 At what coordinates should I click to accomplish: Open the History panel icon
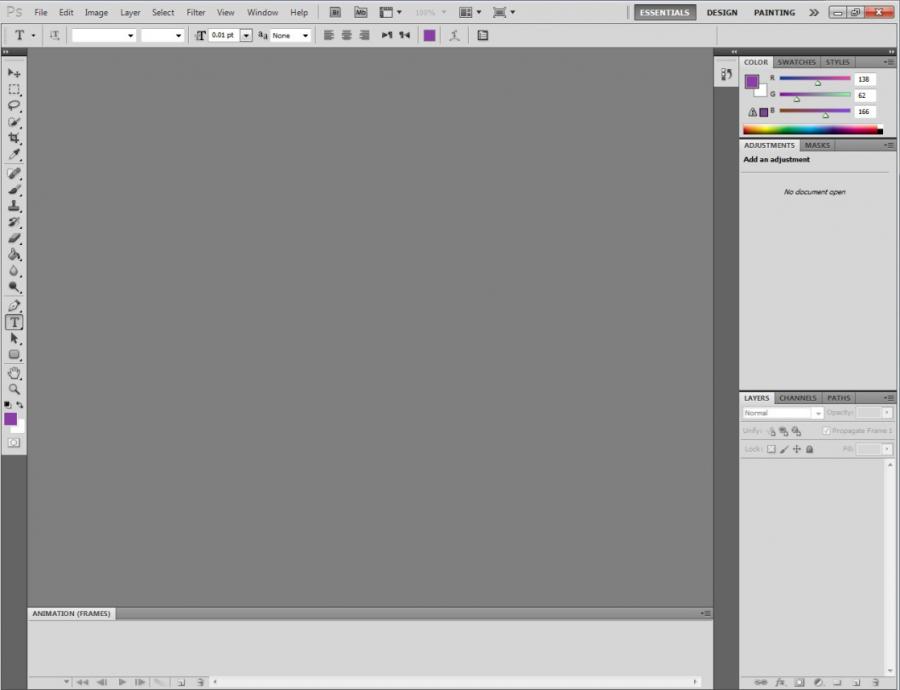click(726, 75)
